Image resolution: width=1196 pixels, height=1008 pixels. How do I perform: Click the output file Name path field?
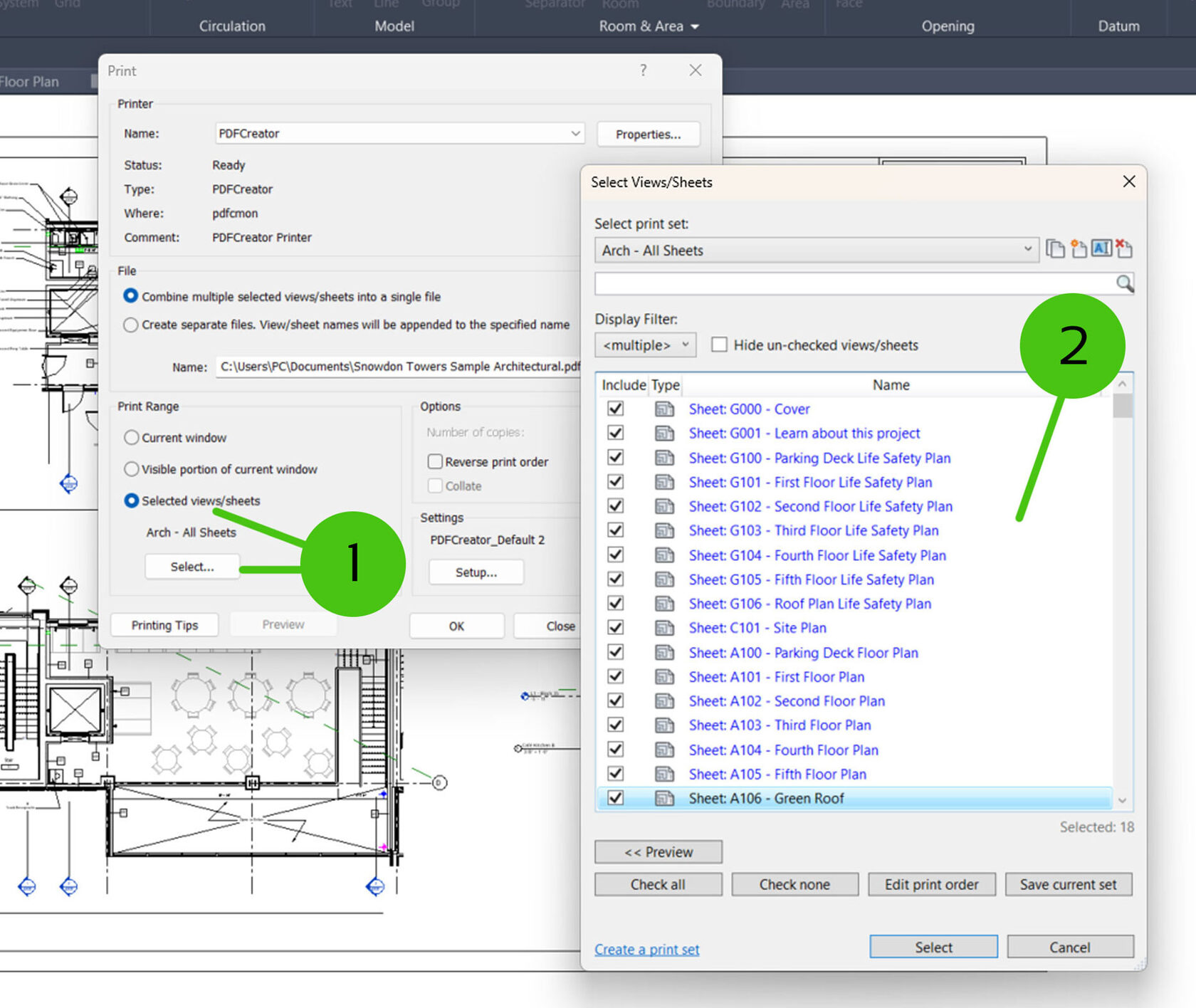tap(399, 367)
